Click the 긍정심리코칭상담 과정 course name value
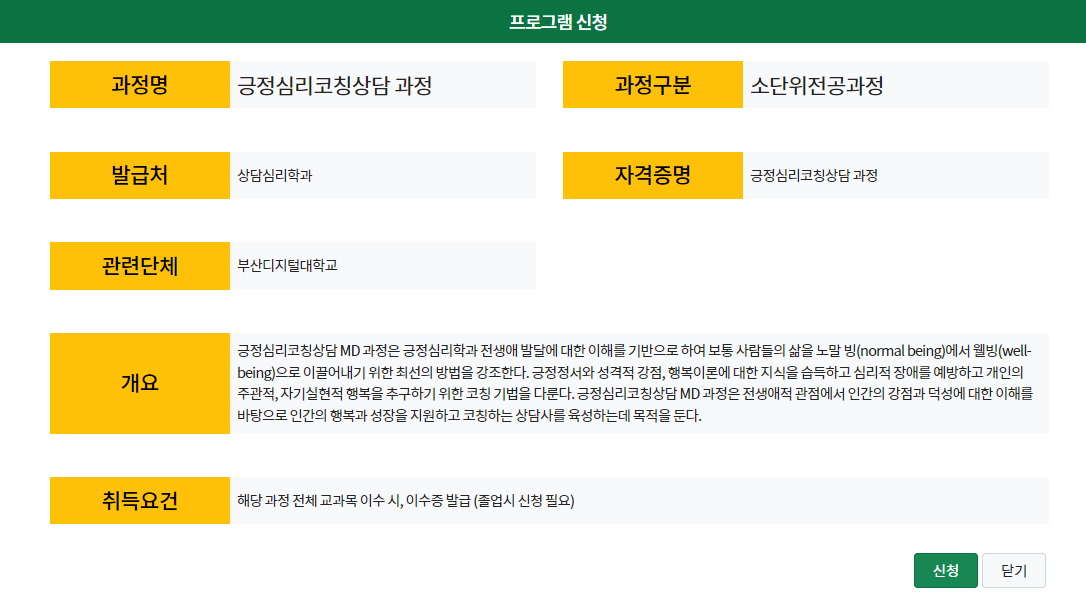The width and height of the screenshot is (1086, 596). coord(335,85)
